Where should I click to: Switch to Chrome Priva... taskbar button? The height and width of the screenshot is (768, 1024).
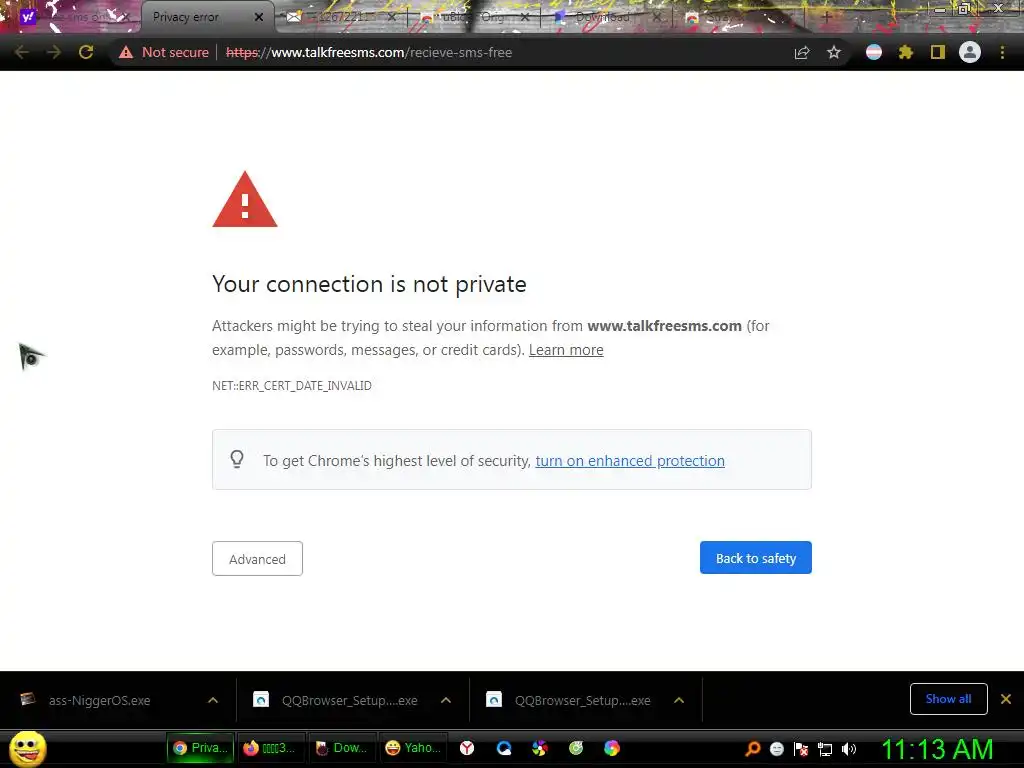[200, 748]
